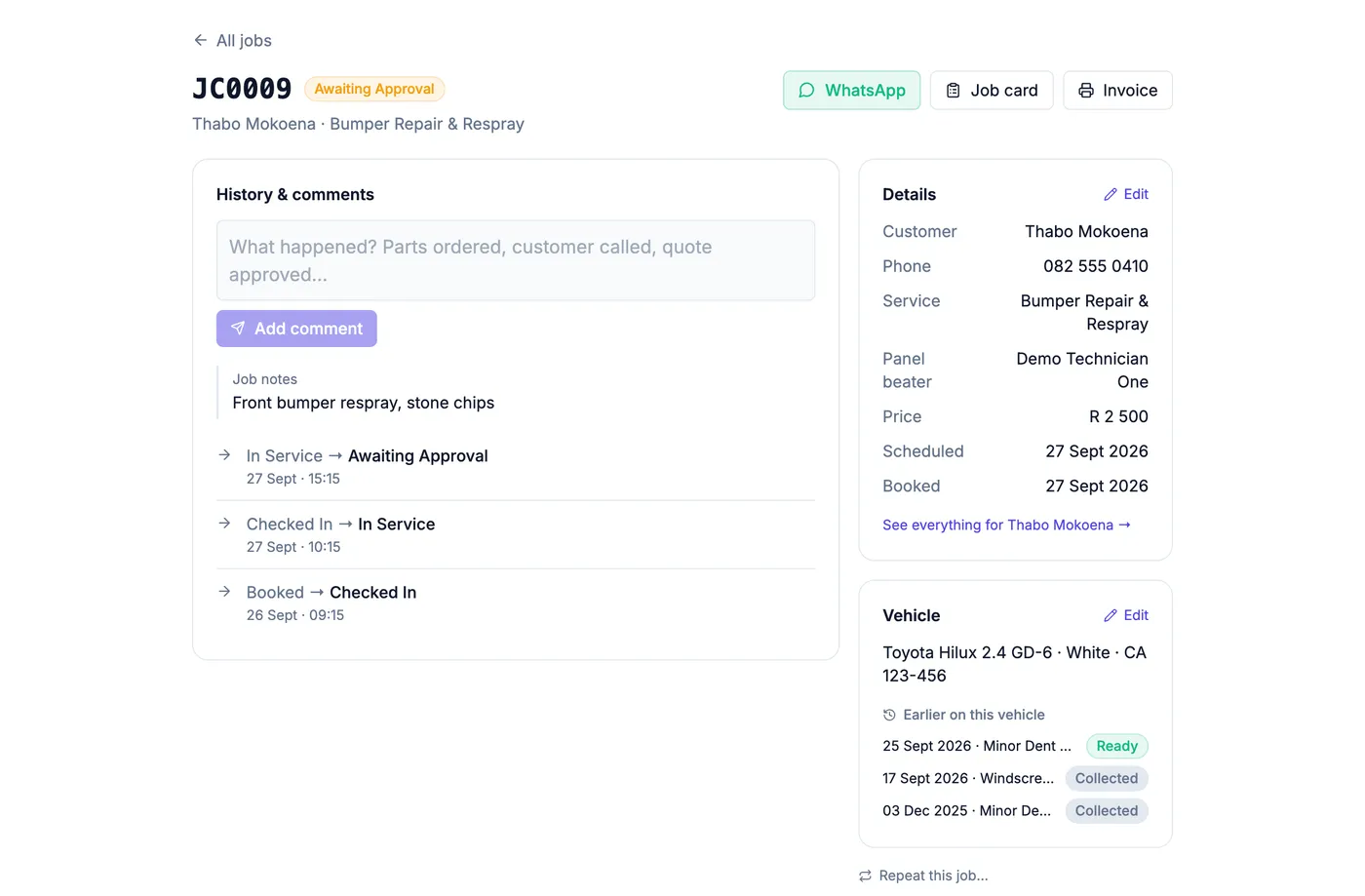Click the Repeat this job loop icon
The width and height of the screenshot is (1365, 896).
click(865, 876)
